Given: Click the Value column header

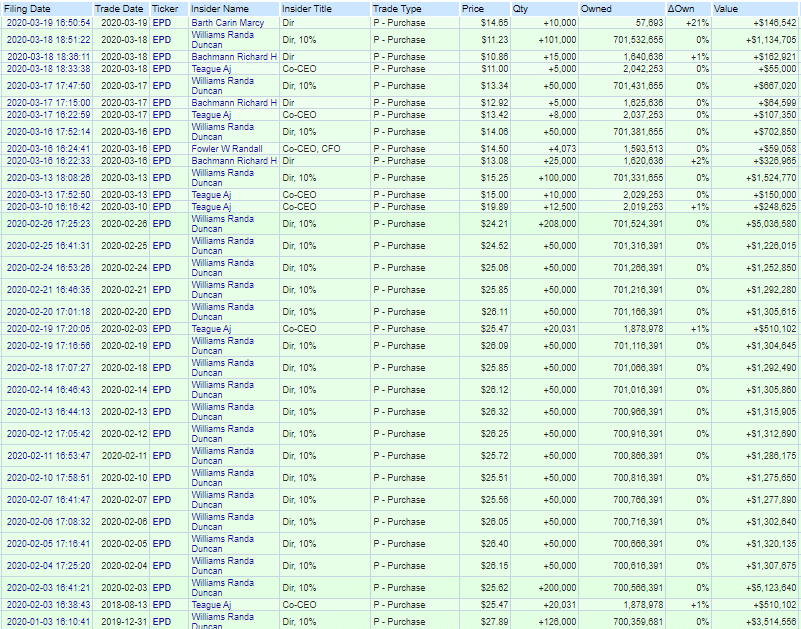Looking at the screenshot, I should coord(726,9).
